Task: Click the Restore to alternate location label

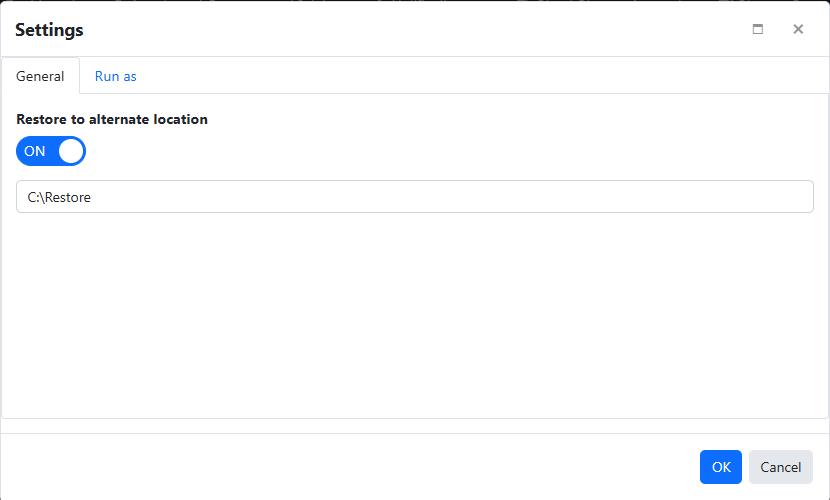Action: 112,119
